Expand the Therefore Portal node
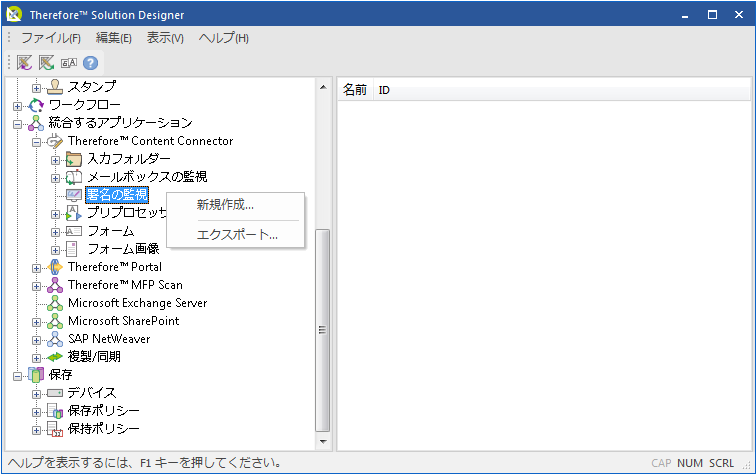 click(36, 268)
